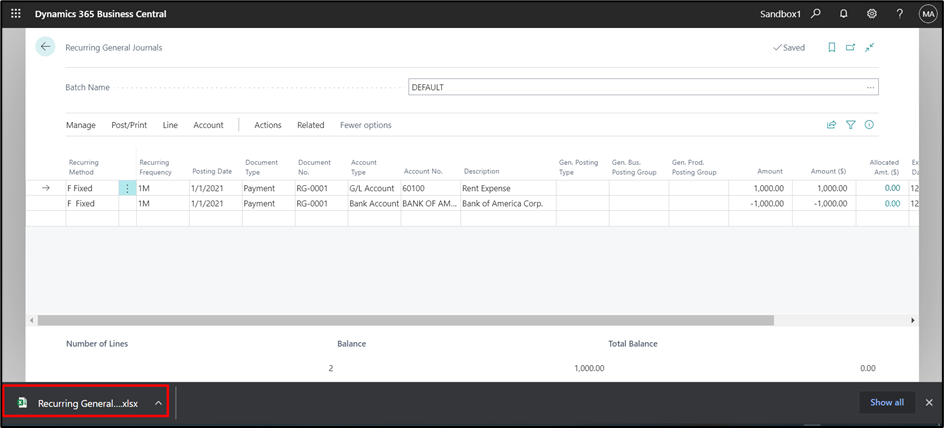Click the Posting Date column header
Screen dimensions: 944x428
tap(212, 172)
